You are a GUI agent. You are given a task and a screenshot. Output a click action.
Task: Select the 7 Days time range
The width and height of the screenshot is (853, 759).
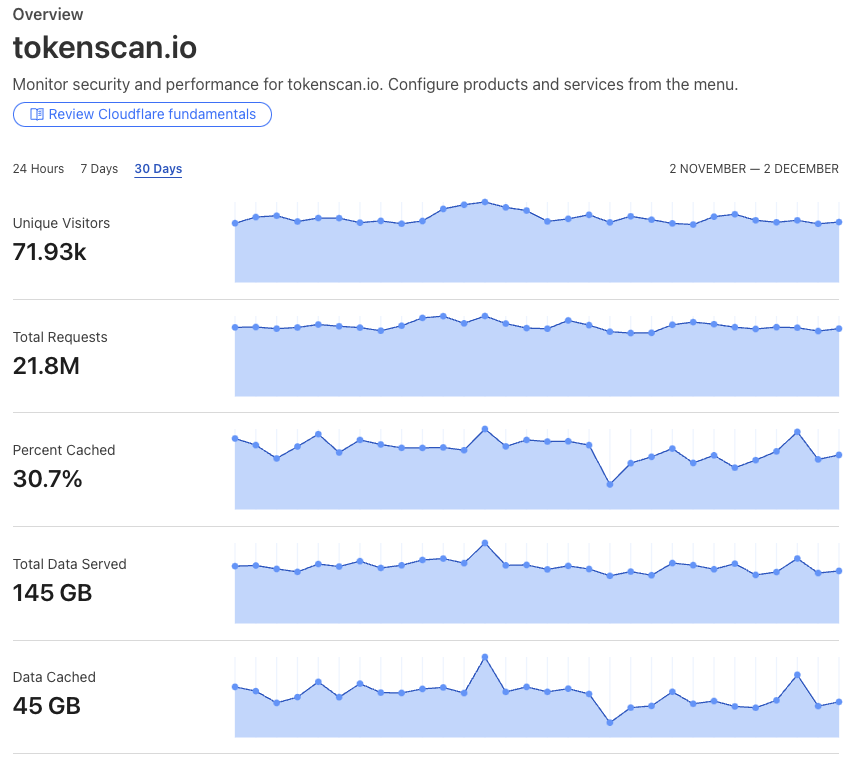pyautogui.click(x=99, y=169)
